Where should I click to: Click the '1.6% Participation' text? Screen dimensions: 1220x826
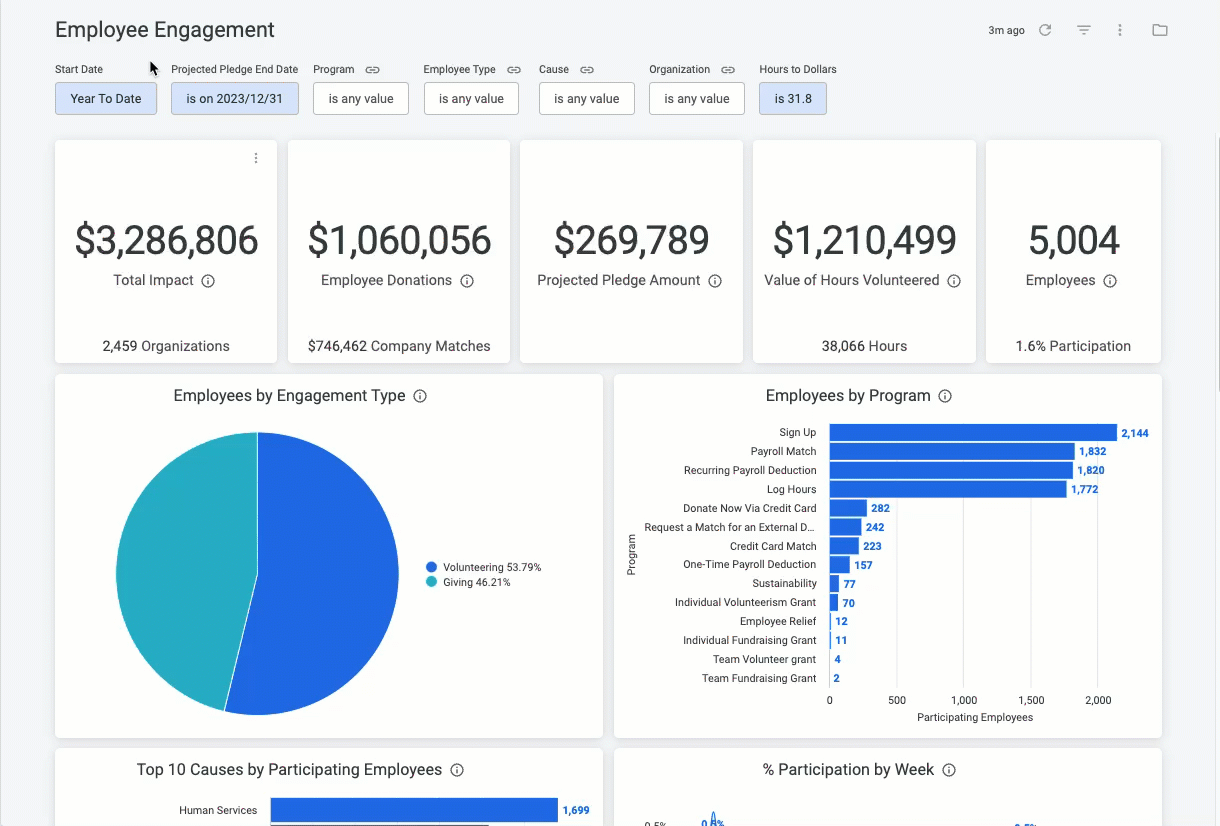[x=1073, y=346]
